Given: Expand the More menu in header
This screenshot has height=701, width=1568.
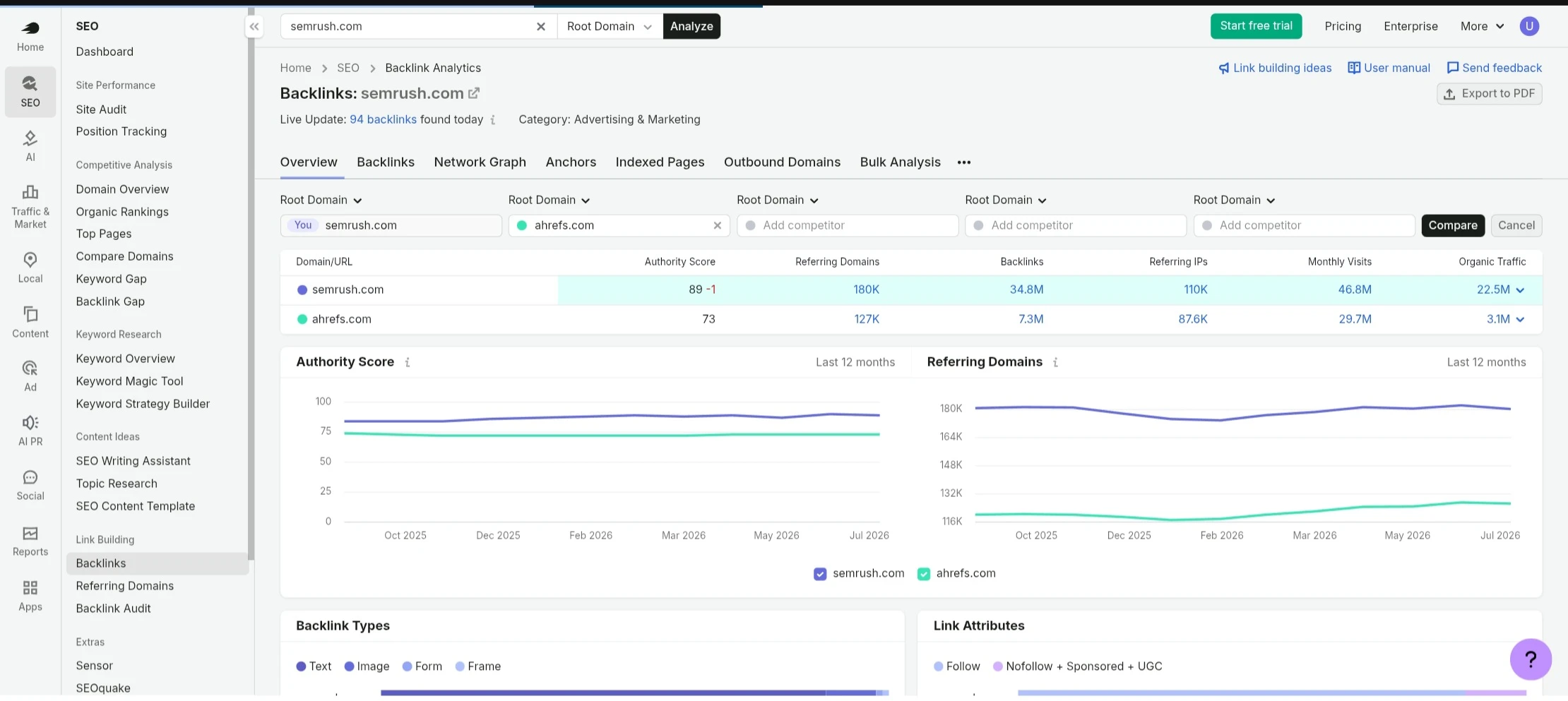Looking at the screenshot, I should [1482, 26].
